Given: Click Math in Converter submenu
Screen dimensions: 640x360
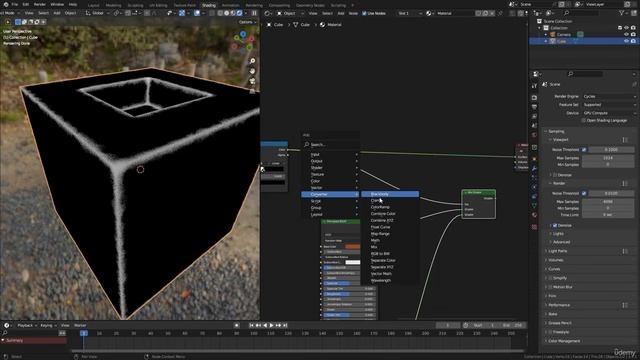Looking at the screenshot, I should pos(375,240).
